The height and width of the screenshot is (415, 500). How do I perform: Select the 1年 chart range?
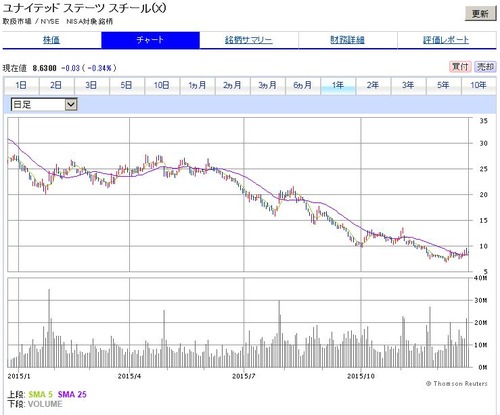338,86
